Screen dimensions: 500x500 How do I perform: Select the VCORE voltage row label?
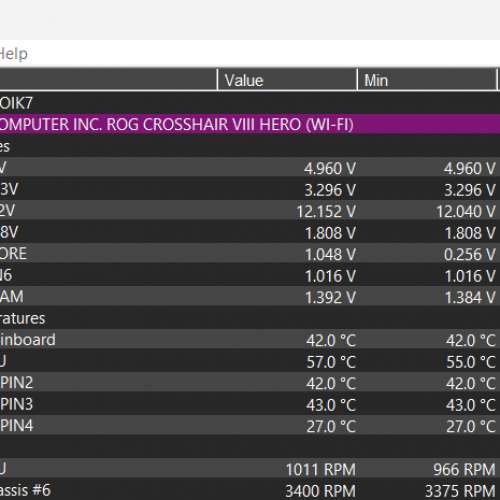pos(13,254)
